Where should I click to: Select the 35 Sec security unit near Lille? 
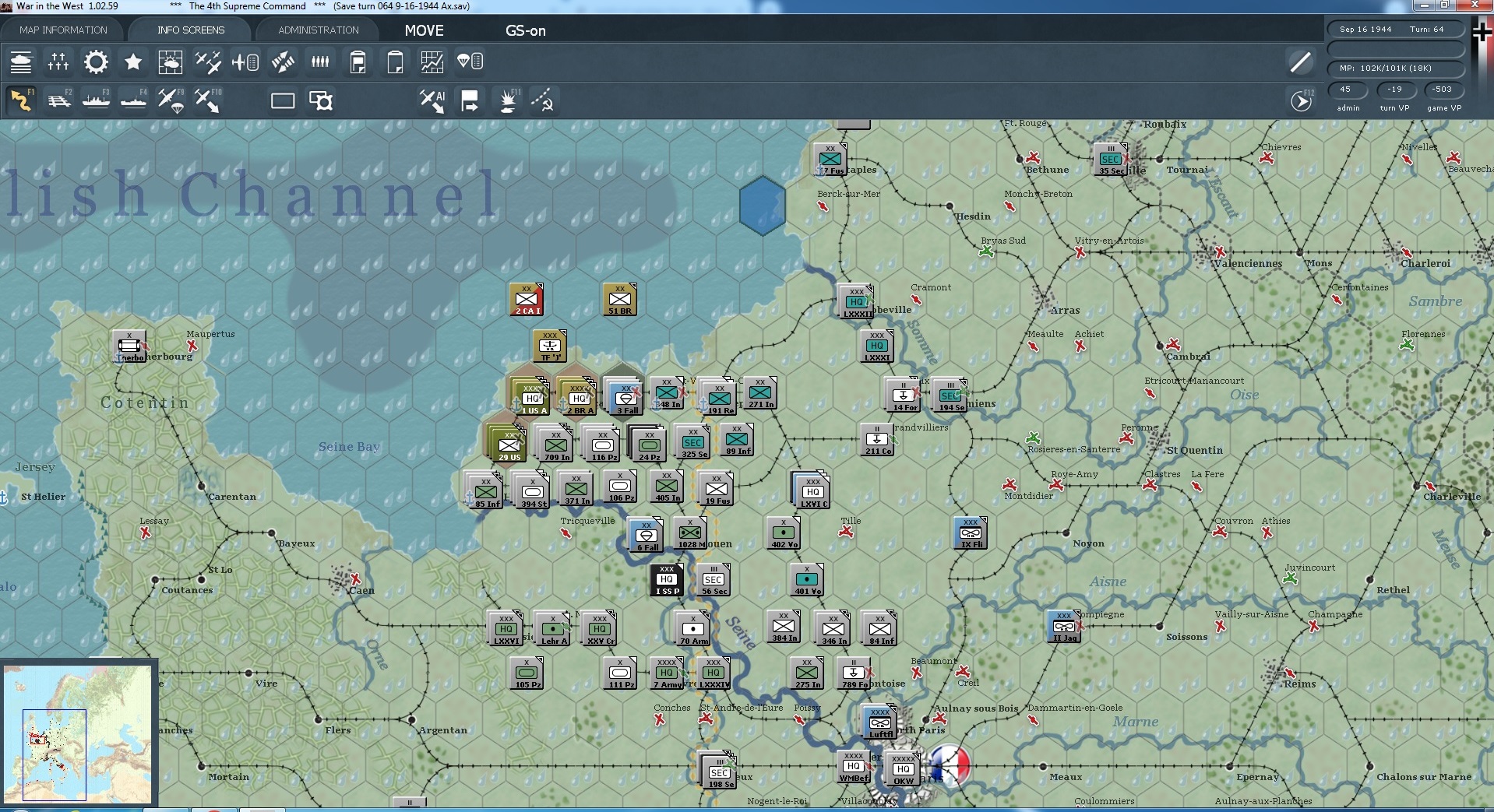click(1111, 160)
